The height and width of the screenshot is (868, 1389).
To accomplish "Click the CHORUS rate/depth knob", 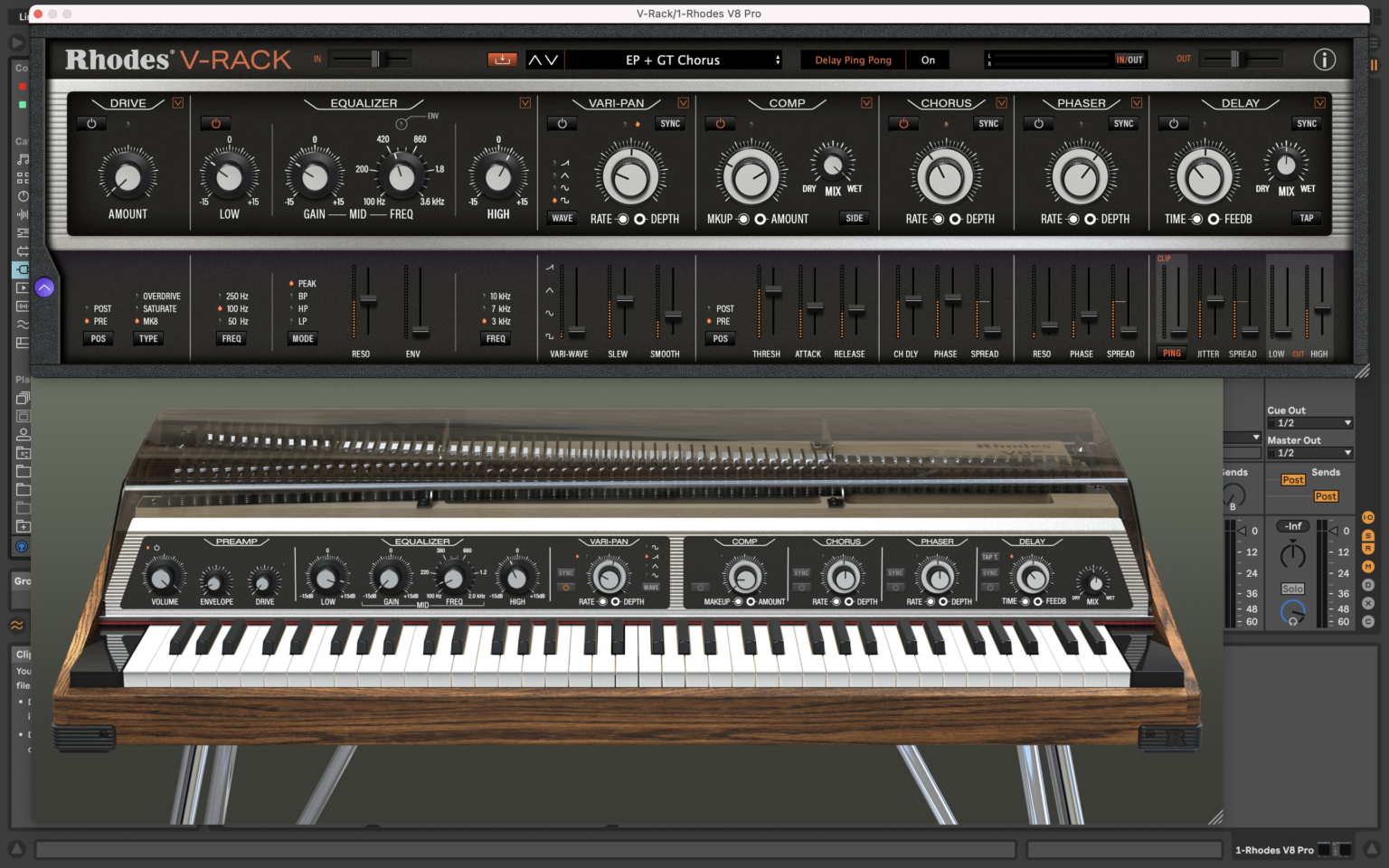I will (x=945, y=175).
